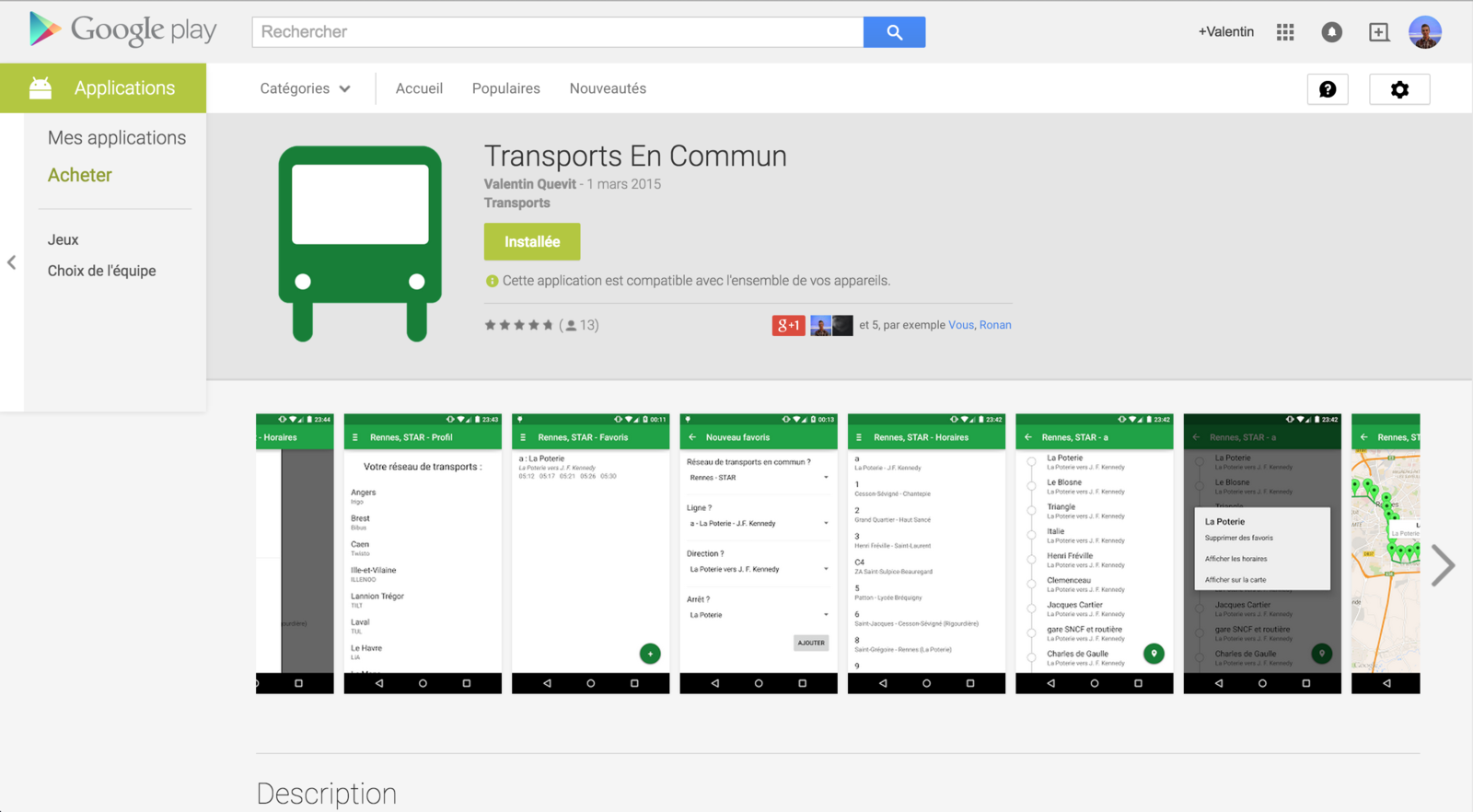Show next screenshots with right chevron

coord(1443,565)
